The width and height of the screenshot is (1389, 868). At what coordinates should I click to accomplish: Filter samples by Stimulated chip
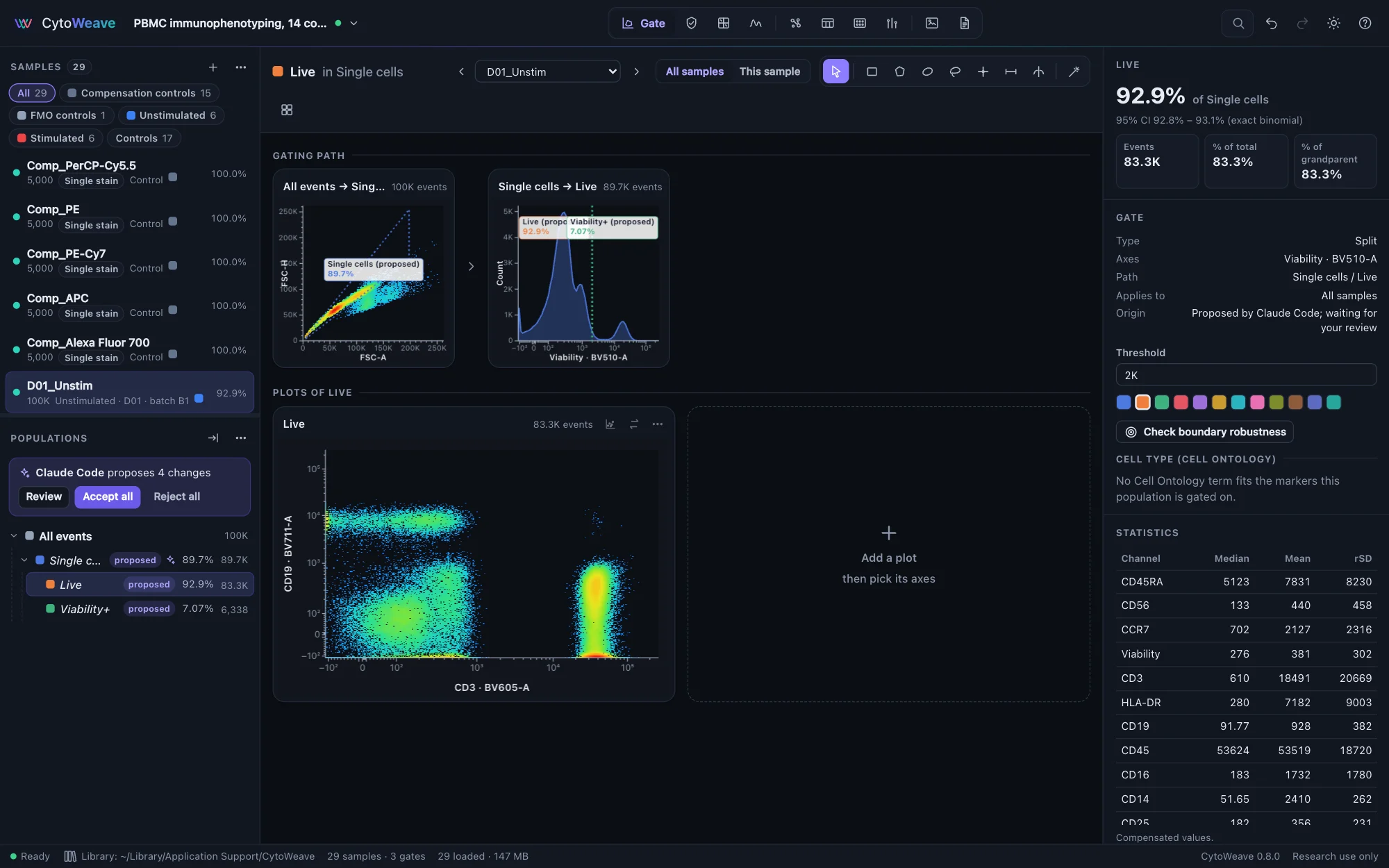click(56, 138)
